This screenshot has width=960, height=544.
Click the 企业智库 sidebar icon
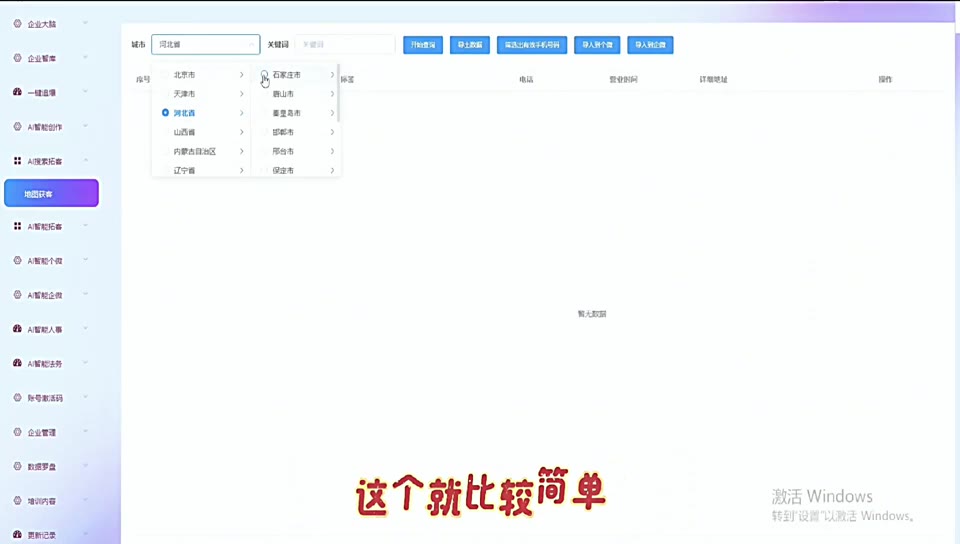tap(17, 58)
